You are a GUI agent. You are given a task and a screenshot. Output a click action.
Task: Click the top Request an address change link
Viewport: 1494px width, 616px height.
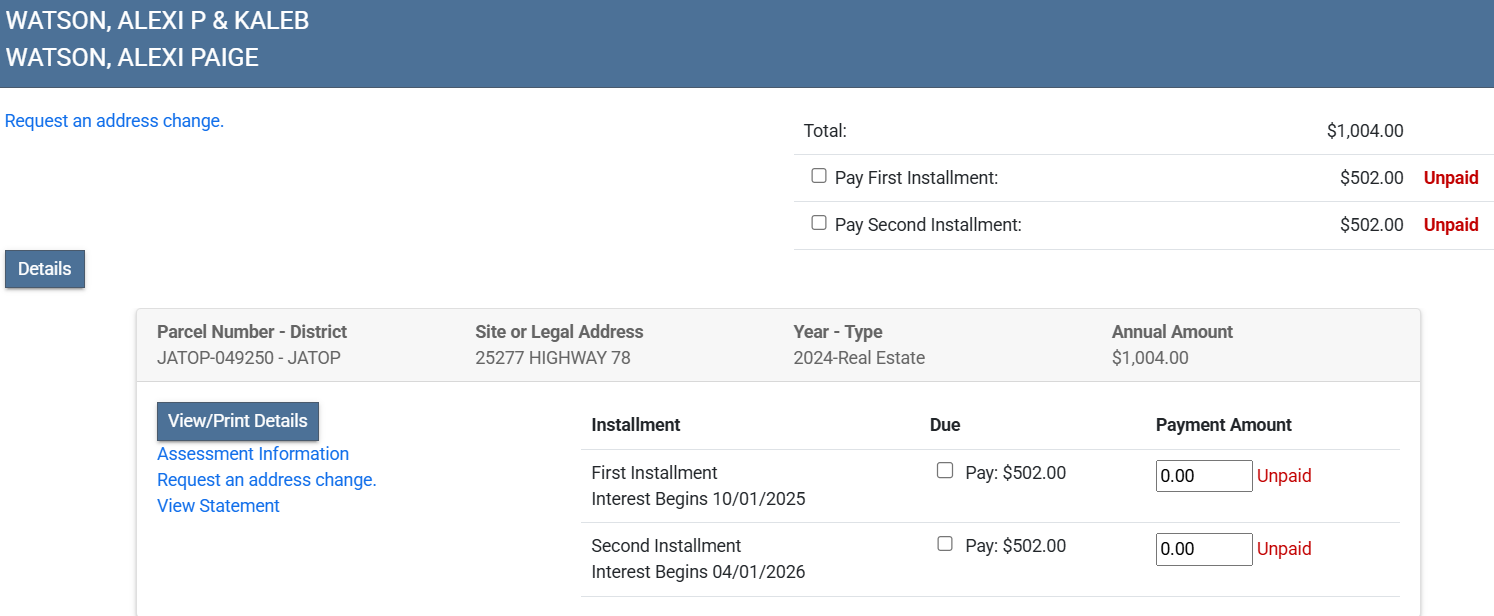[x=114, y=121]
